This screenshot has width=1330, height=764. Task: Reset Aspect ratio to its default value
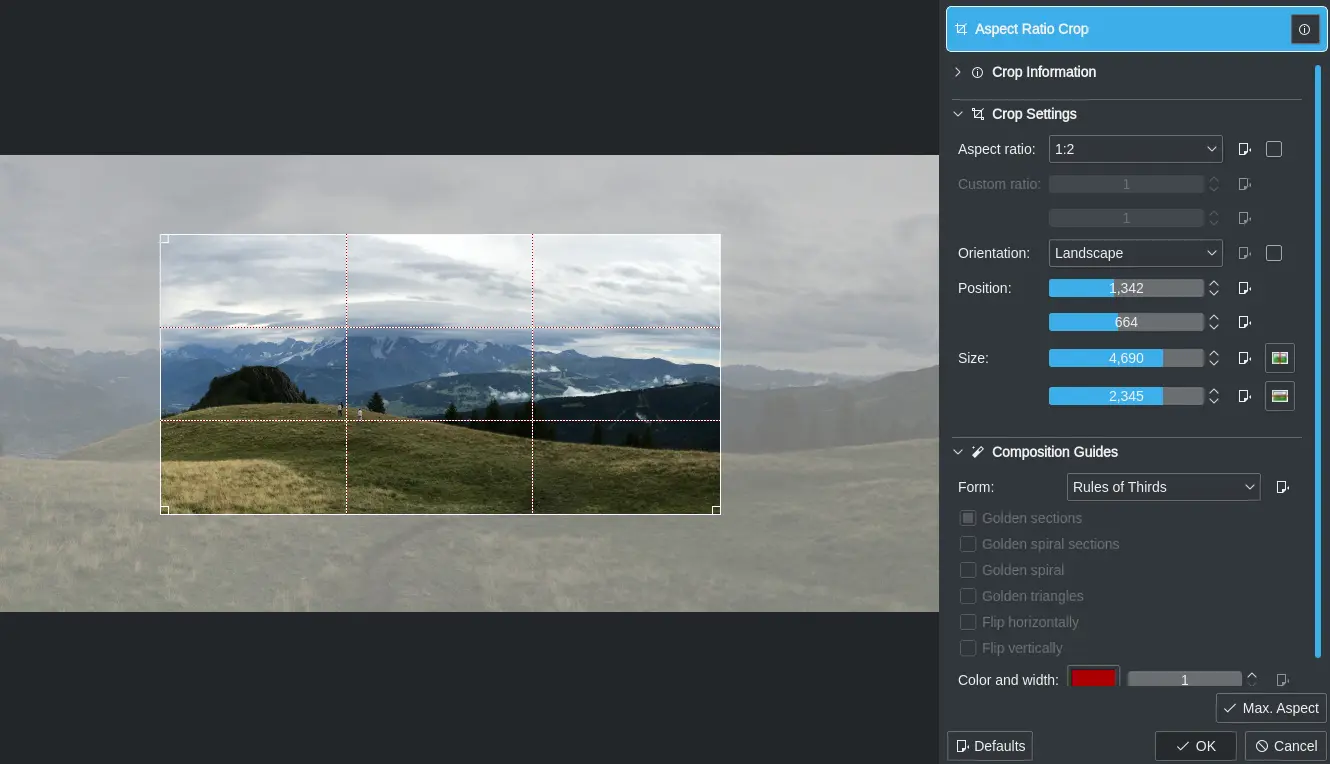[1244, 148]
